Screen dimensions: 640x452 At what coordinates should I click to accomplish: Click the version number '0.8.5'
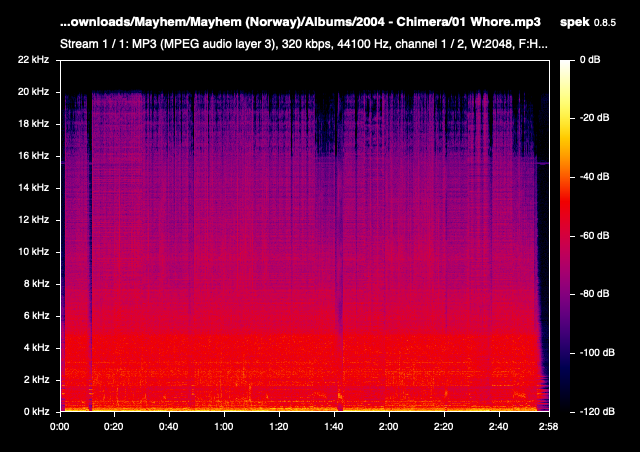pyautogui.click(x=604, y=23)
